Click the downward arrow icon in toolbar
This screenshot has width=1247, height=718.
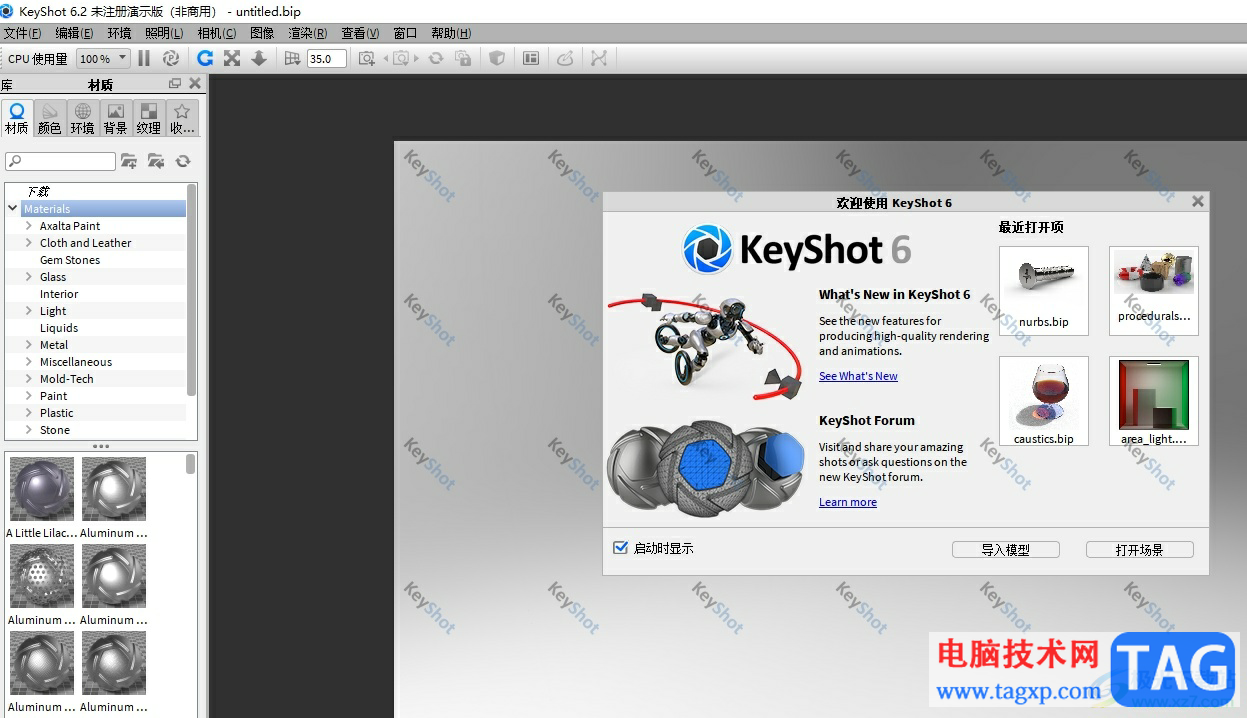(x=259, y=59)
